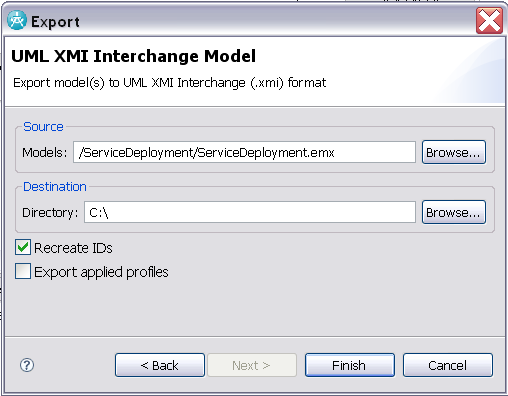Click the Models field label

click(45, 153)
